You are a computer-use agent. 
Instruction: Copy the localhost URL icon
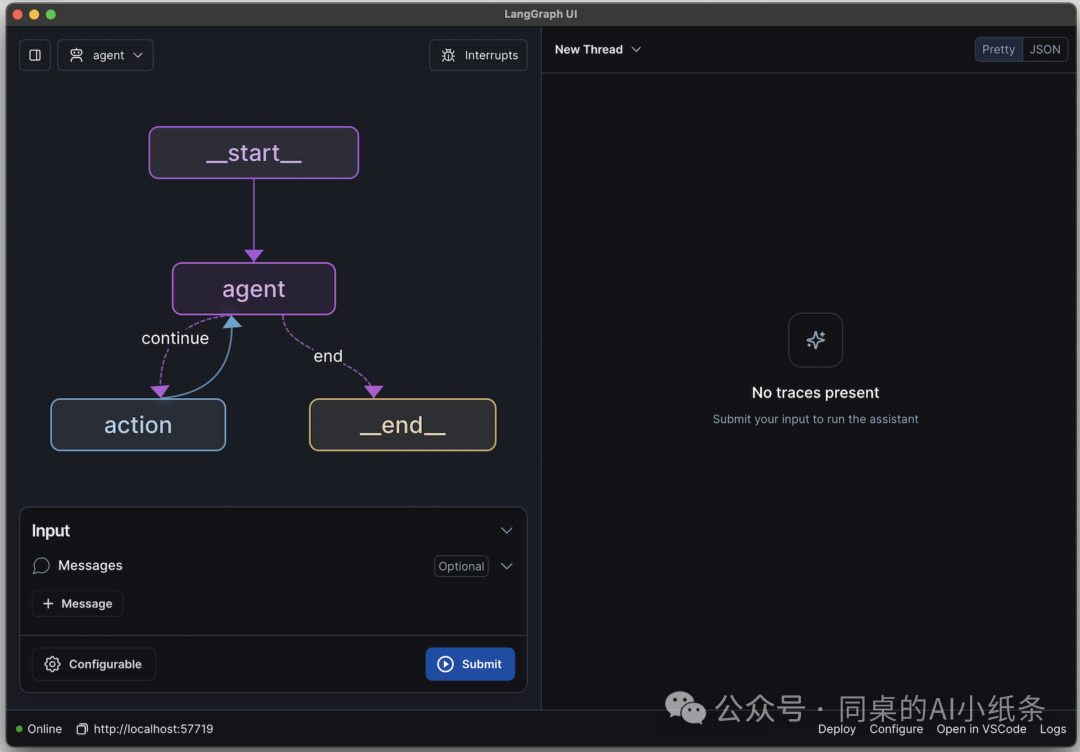tap(82, 729)
